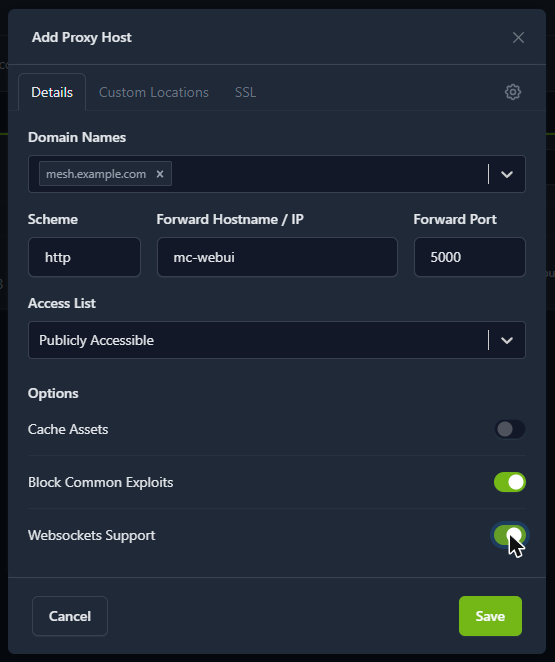Click the mesh.example.com domain tag text

[x=96, y=174]
